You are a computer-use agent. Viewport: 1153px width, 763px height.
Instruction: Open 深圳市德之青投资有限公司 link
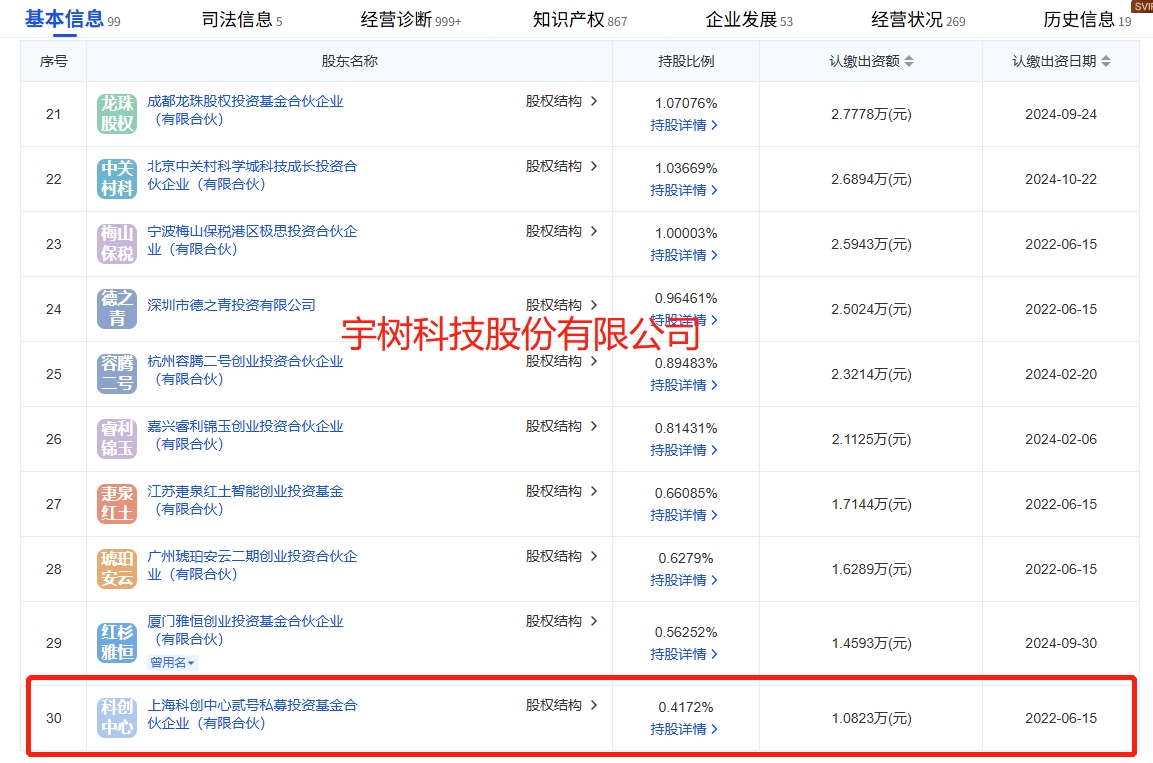coord(231,305)
